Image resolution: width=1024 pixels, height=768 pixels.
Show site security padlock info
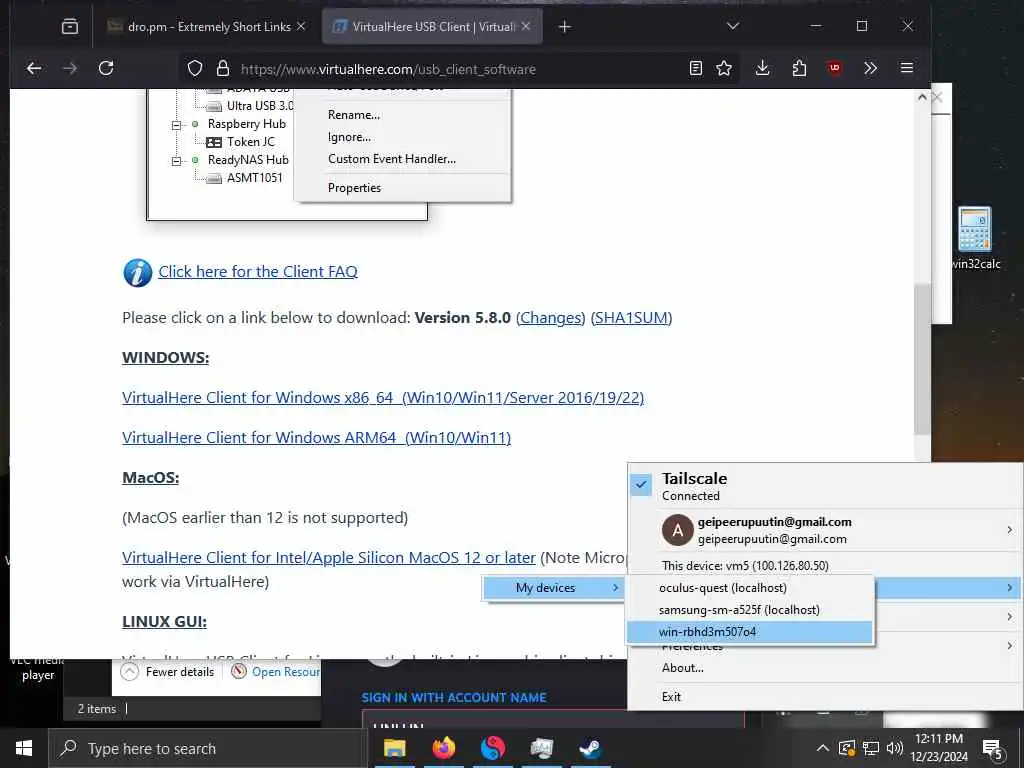coord(223,69)
